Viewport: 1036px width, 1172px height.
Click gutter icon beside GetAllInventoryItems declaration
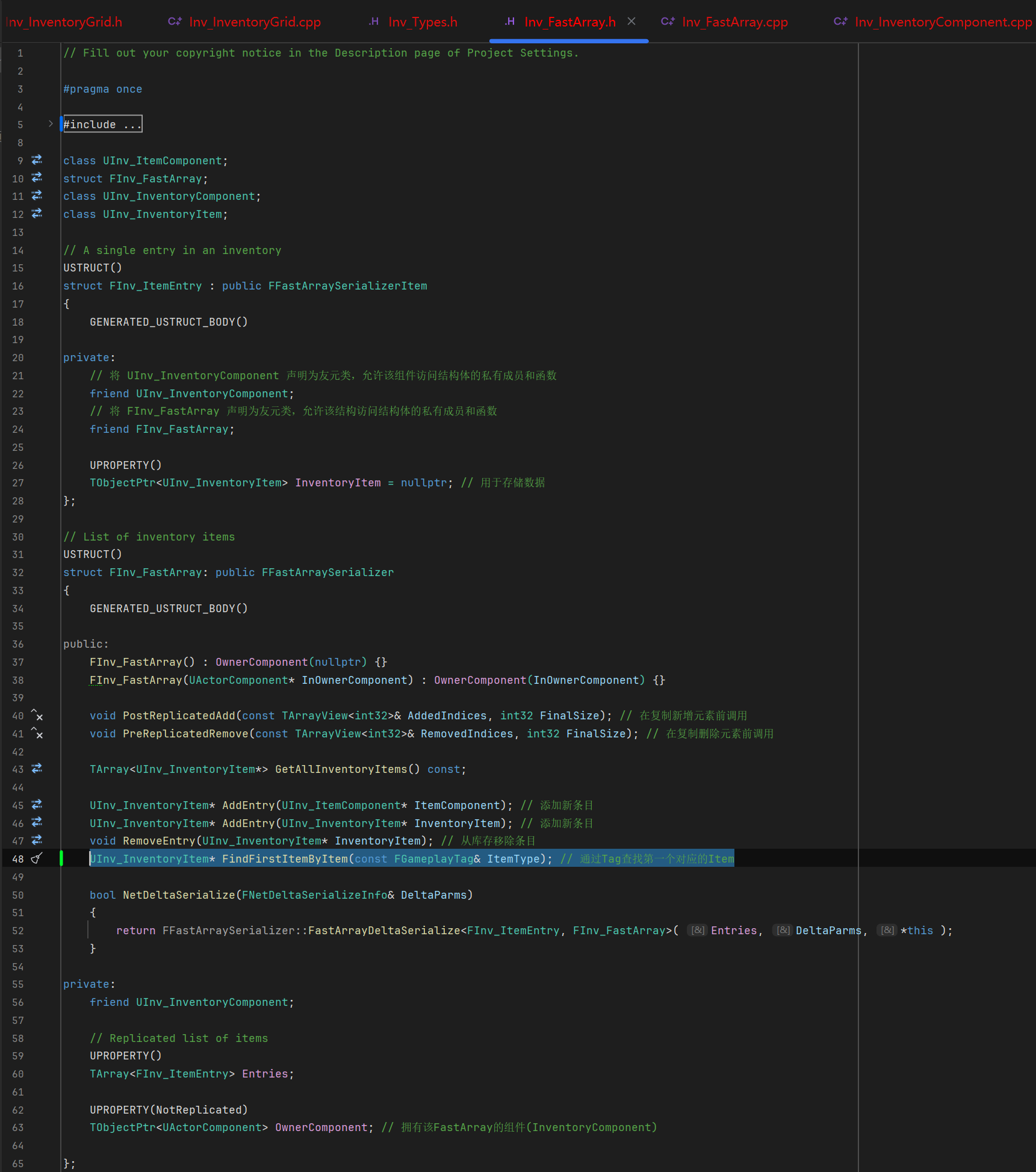[37, 769]
